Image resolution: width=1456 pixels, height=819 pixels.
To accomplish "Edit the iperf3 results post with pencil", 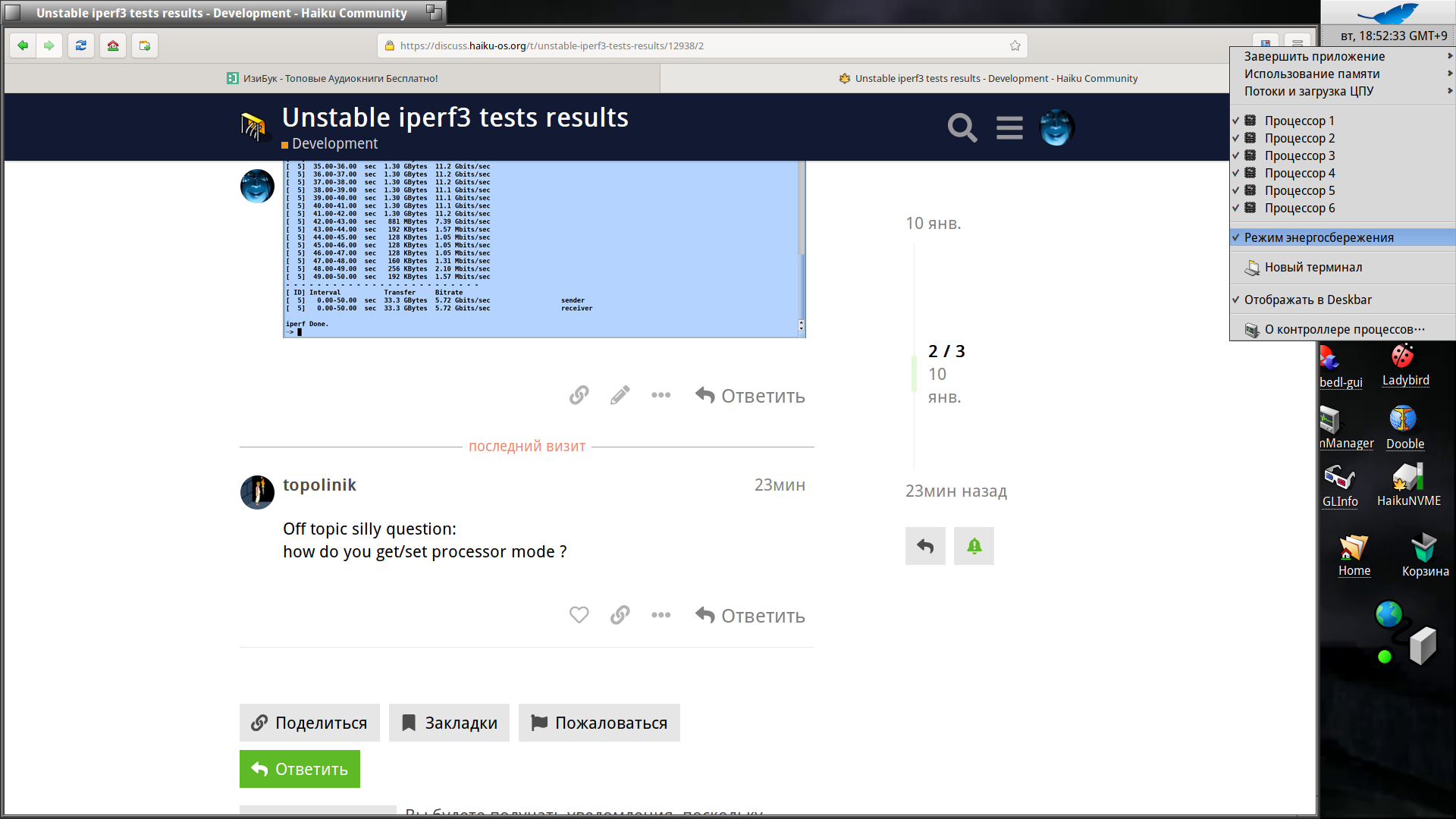I will 620,395.
